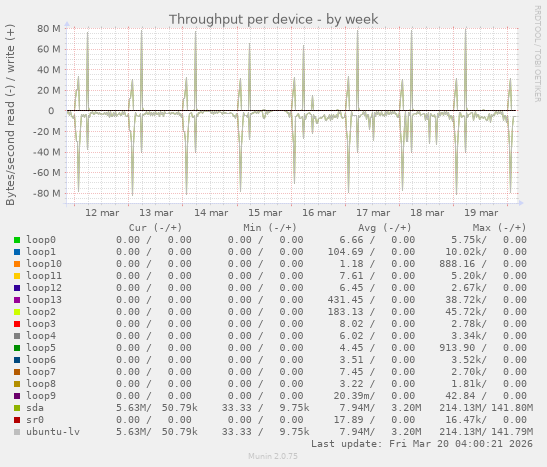Click the y-axis Bytes/second read/write label
This screenshot has width=547, height=467.
[x=10, y=115]
